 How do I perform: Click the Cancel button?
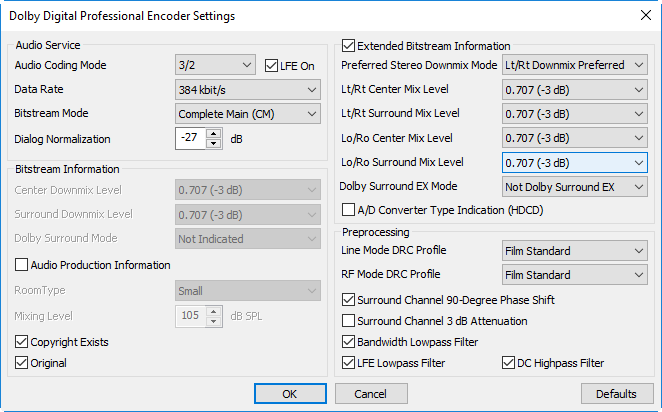(x=371, y=393)
